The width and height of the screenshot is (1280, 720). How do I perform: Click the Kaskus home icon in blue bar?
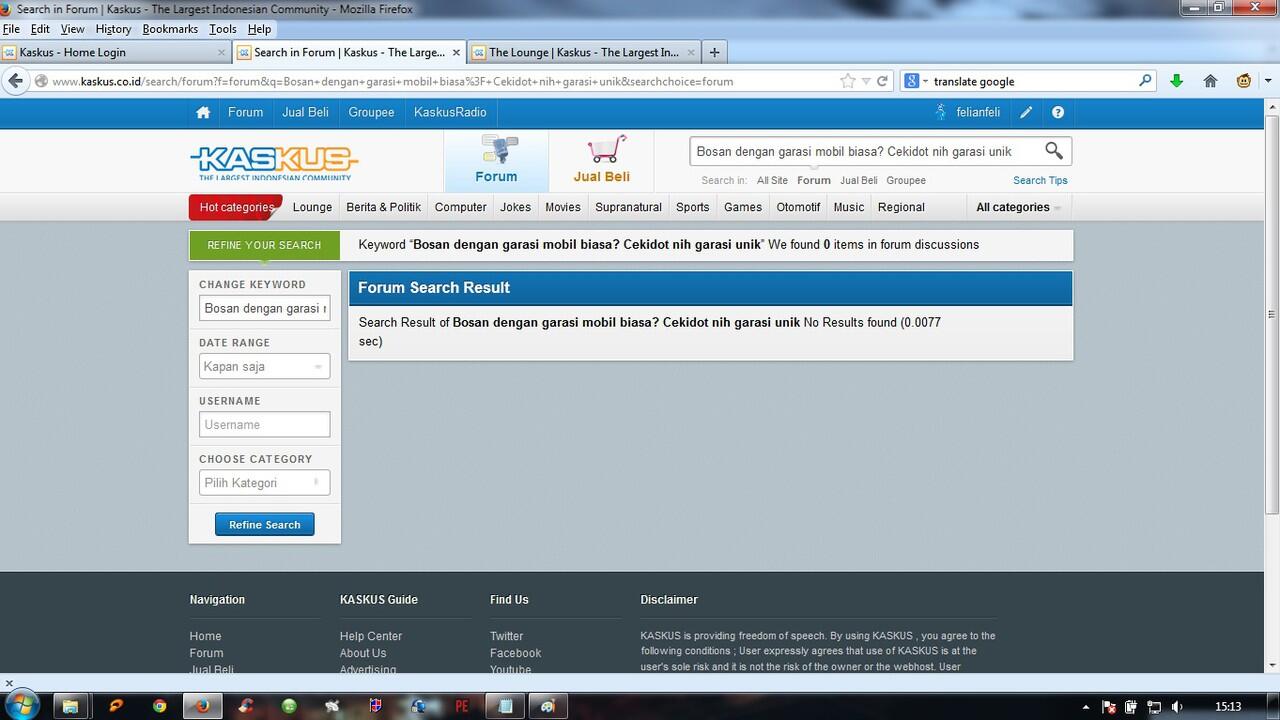point(203,113)
